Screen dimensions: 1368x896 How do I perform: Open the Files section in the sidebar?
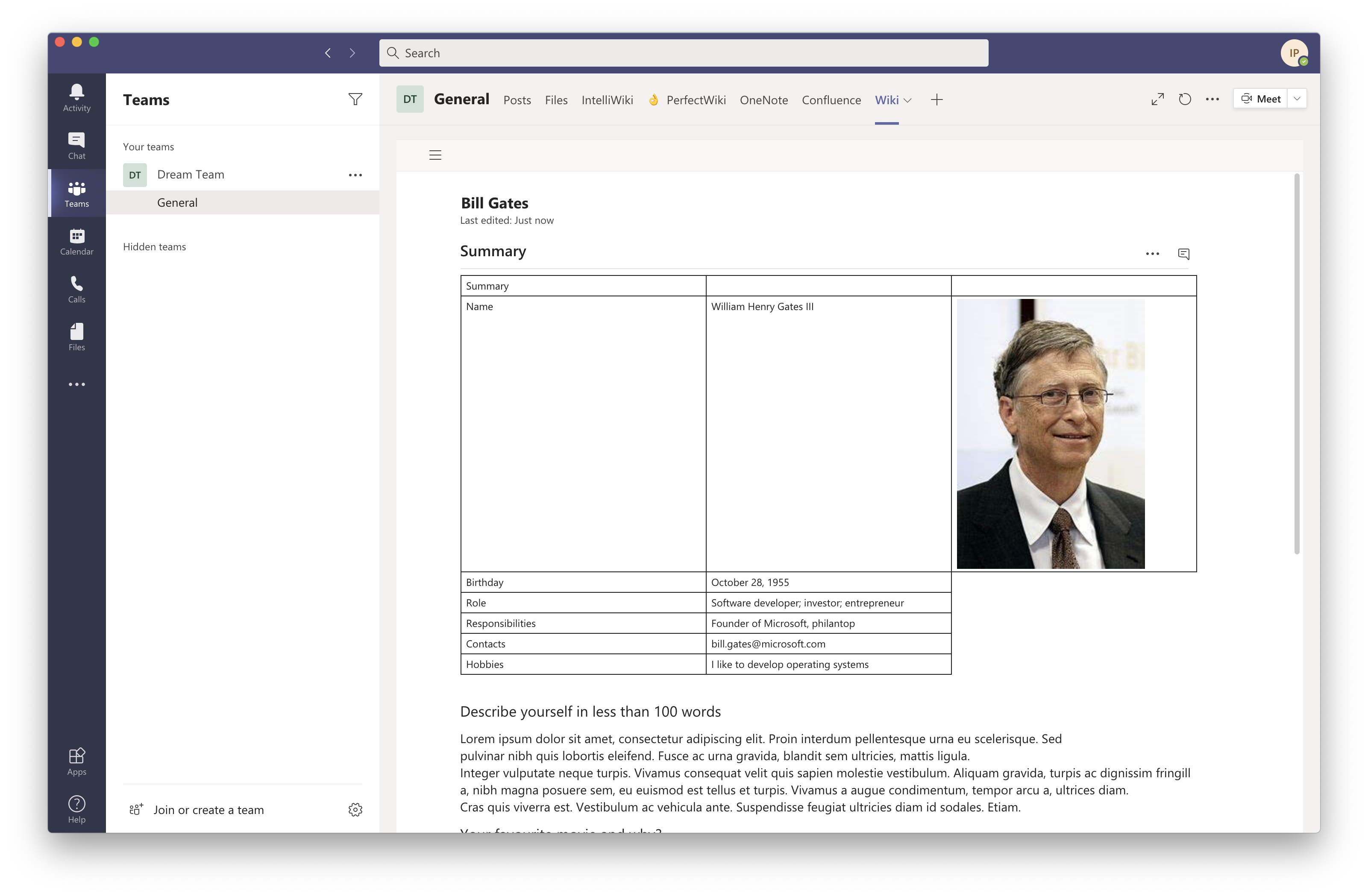[76, 336]
